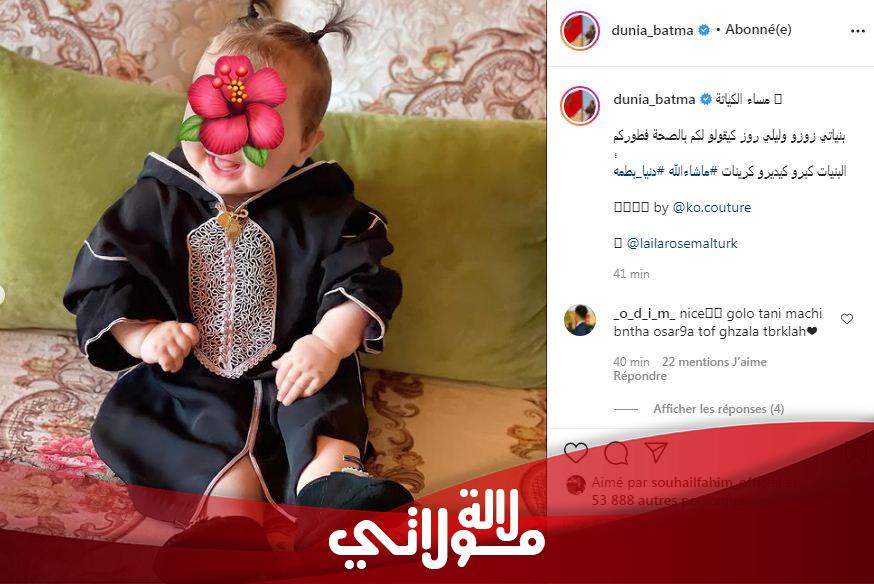Open the three-dots more options menu

(857, 31)
